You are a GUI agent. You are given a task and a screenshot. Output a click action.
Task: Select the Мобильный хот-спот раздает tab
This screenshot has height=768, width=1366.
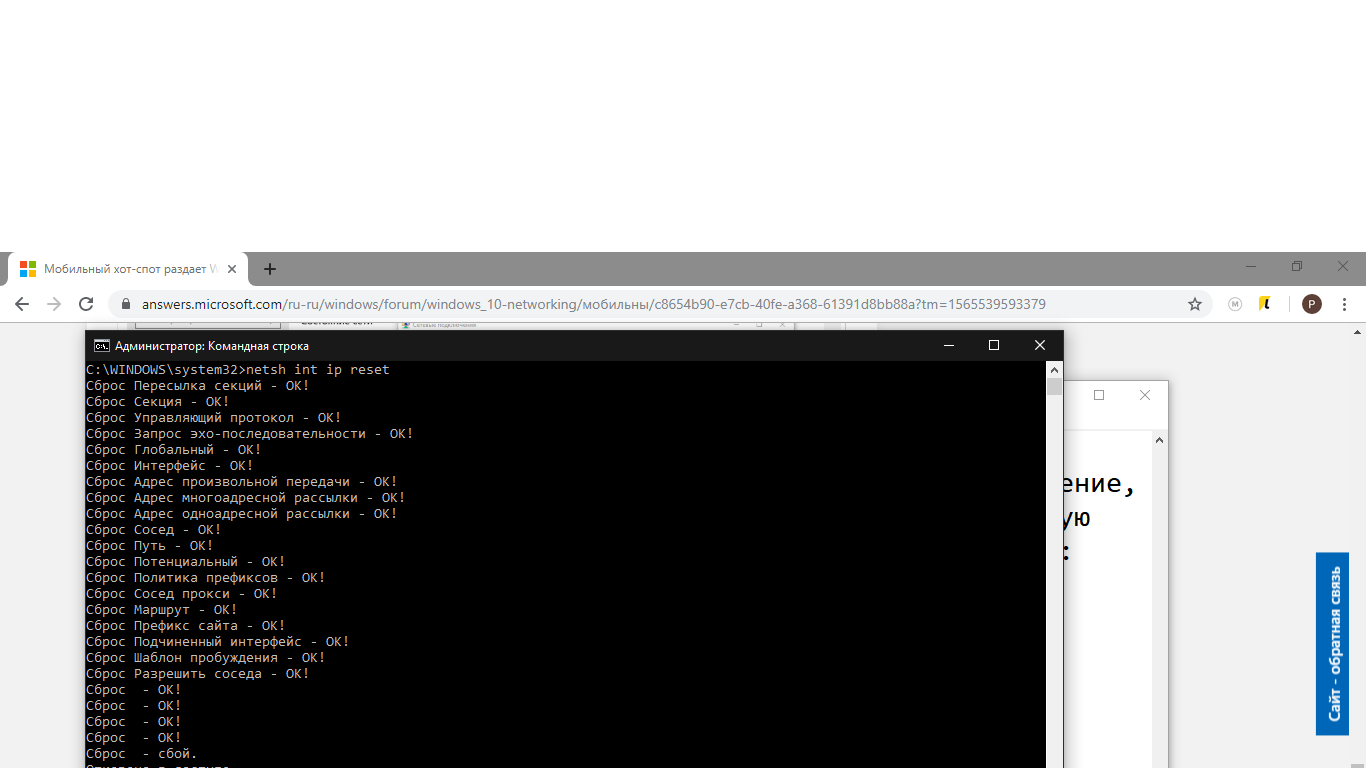[128, 269]
